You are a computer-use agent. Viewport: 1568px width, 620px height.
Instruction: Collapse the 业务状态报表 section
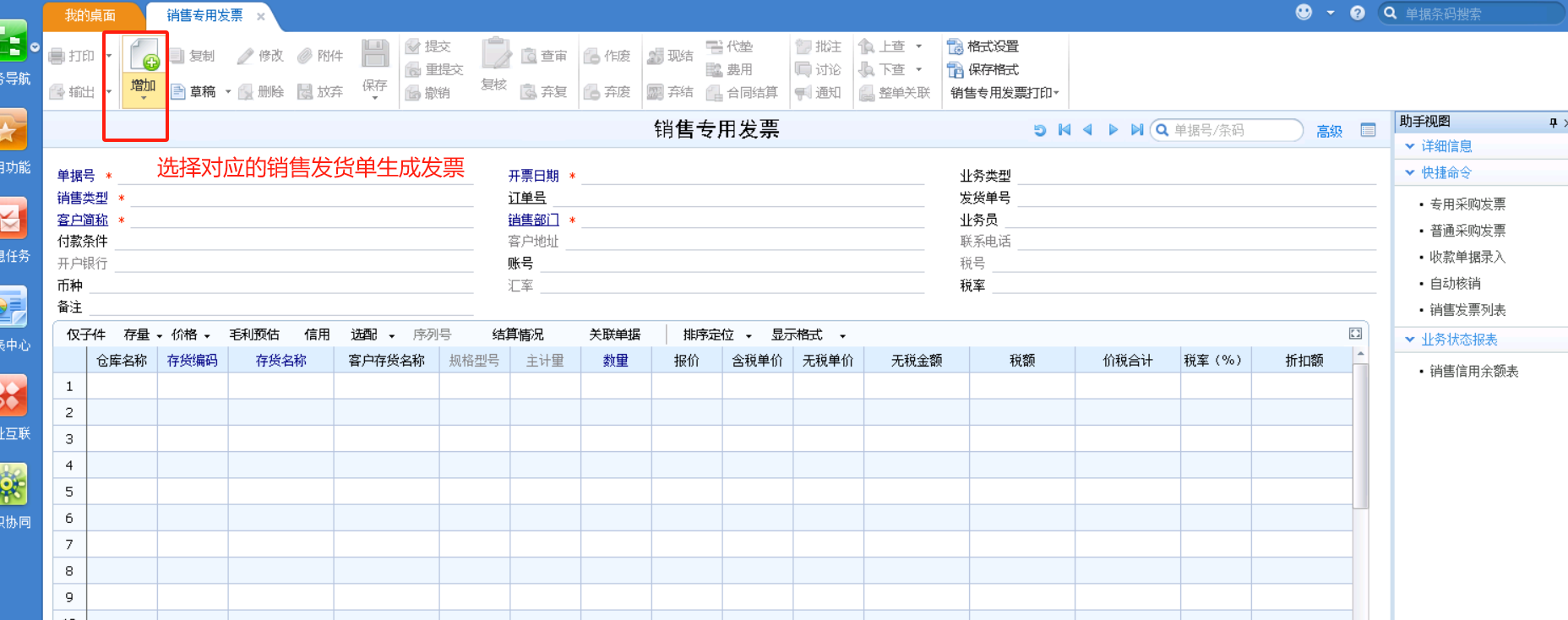pos(1409,340)
